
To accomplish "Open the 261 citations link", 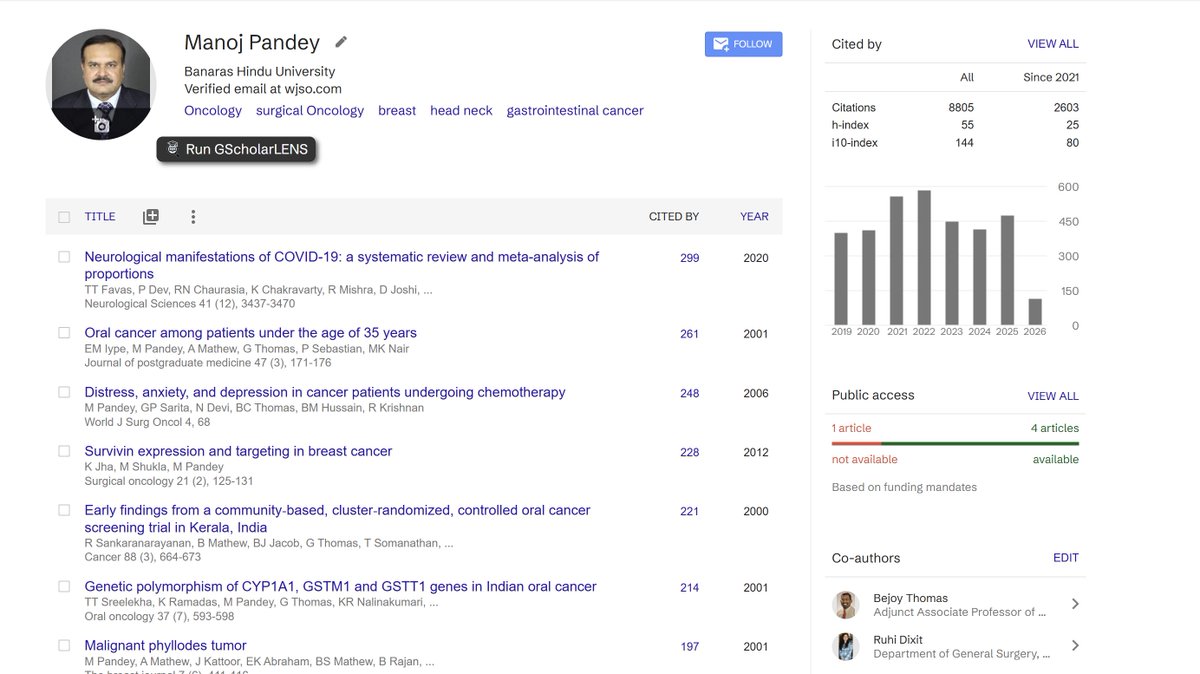I will click(690, 334).
